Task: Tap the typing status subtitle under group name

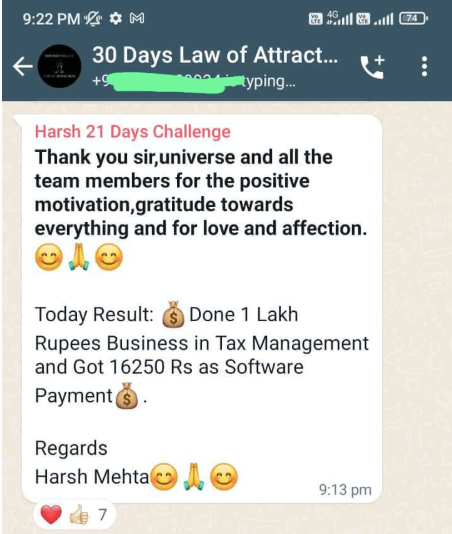Action: click(x=193, y=81)
